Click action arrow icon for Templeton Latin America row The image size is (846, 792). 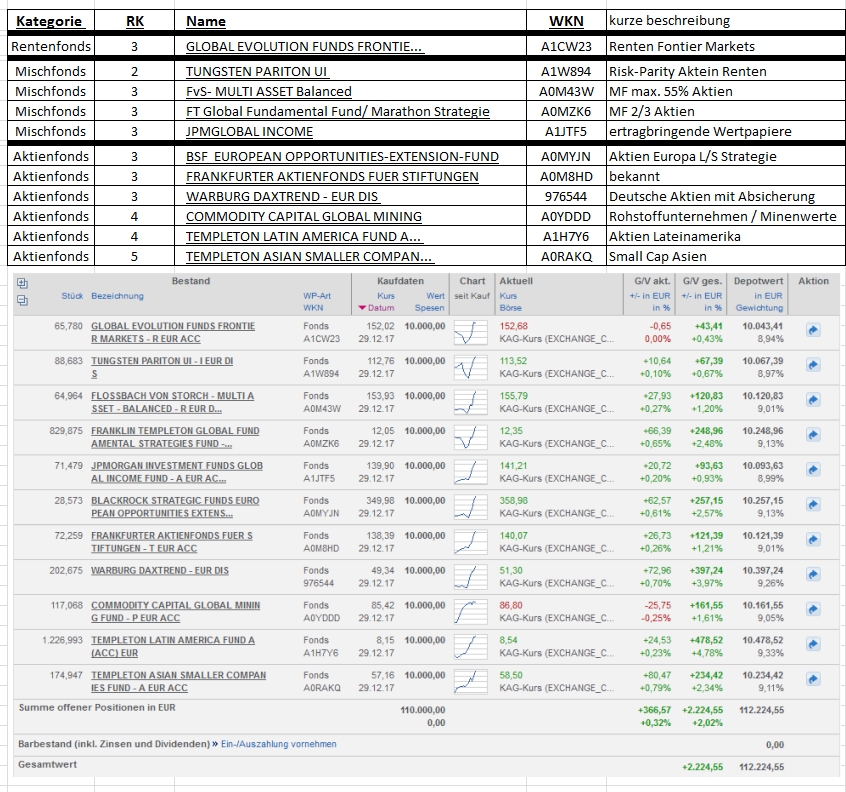tap(813, 644)
